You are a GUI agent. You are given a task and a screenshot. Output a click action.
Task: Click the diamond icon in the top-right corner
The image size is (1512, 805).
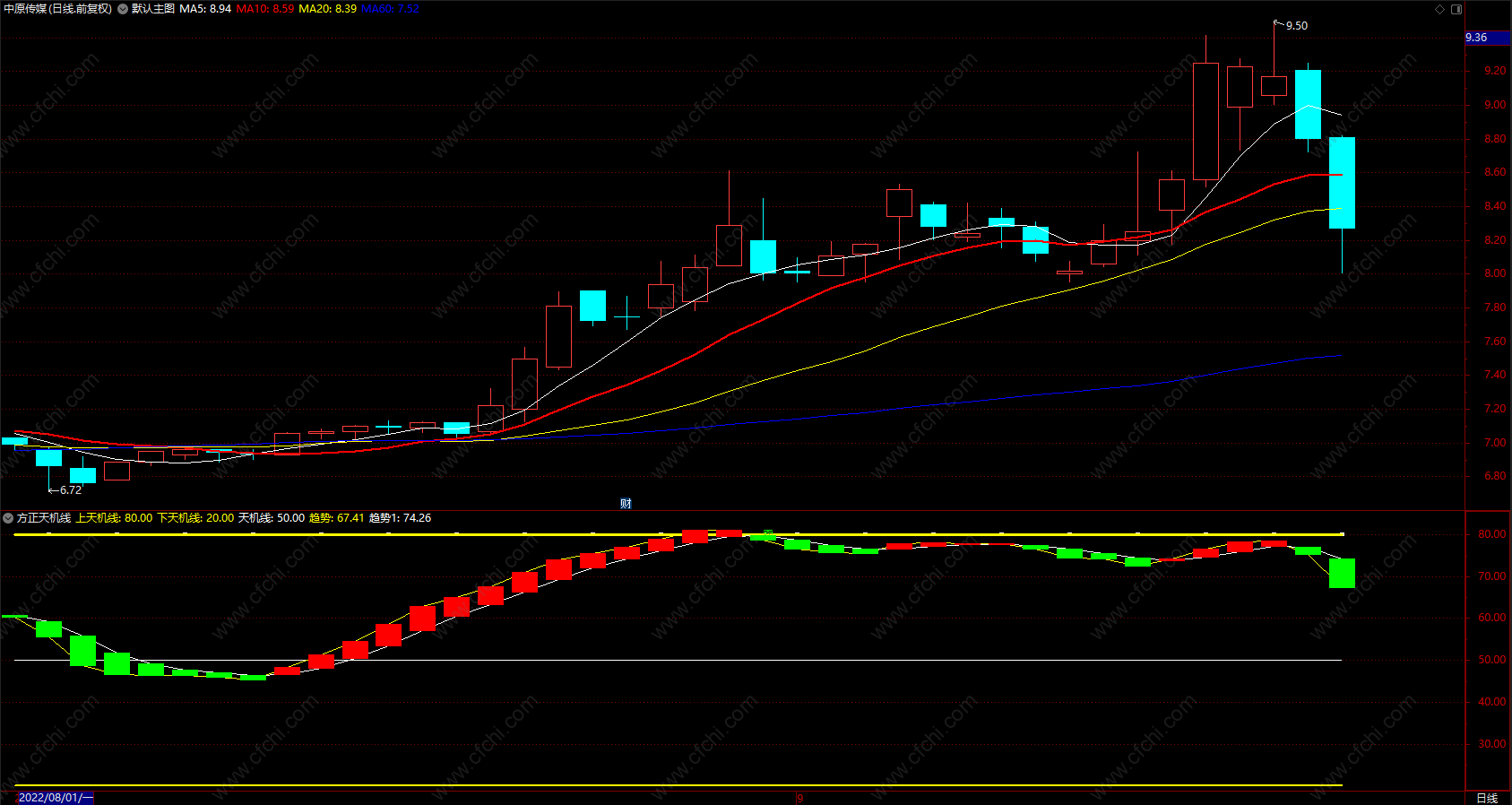pyautogui.click(x=1440, y=9)
